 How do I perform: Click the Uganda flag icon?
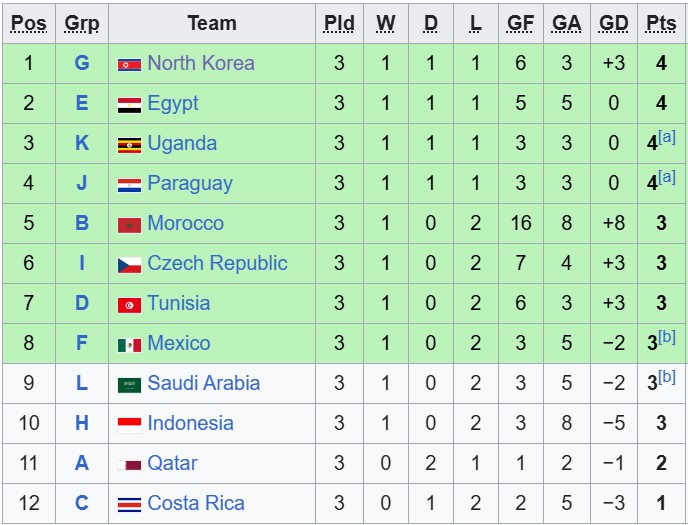129,144
